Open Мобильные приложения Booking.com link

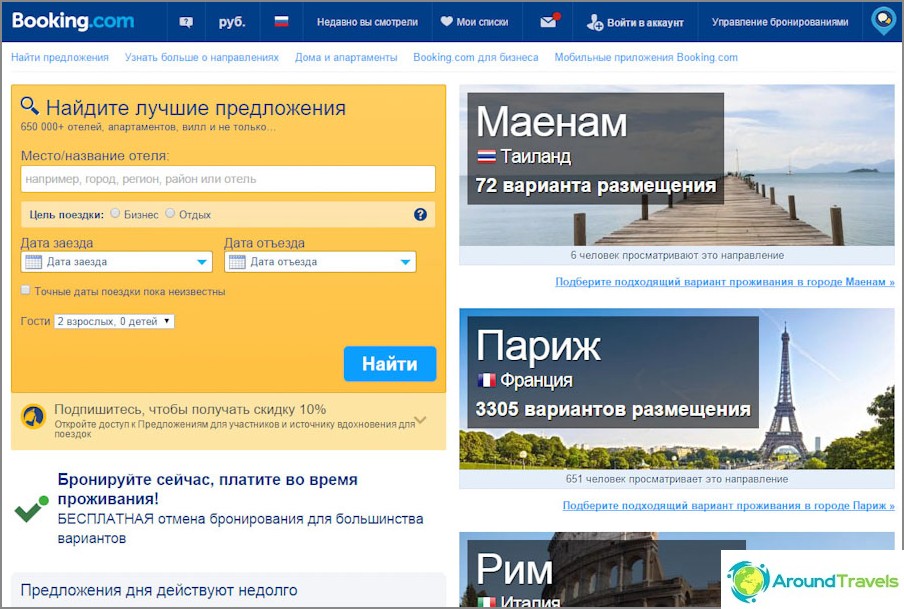pyautogui.click(x=646, y=57)
